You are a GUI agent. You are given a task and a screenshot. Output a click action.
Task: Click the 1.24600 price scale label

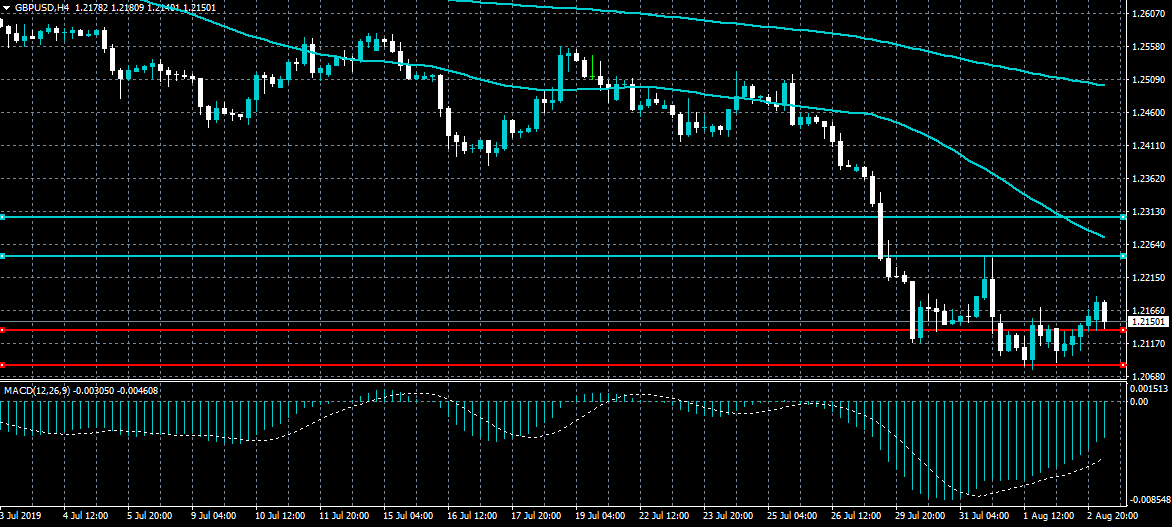pyautogui.click(x=1150, y=113)
